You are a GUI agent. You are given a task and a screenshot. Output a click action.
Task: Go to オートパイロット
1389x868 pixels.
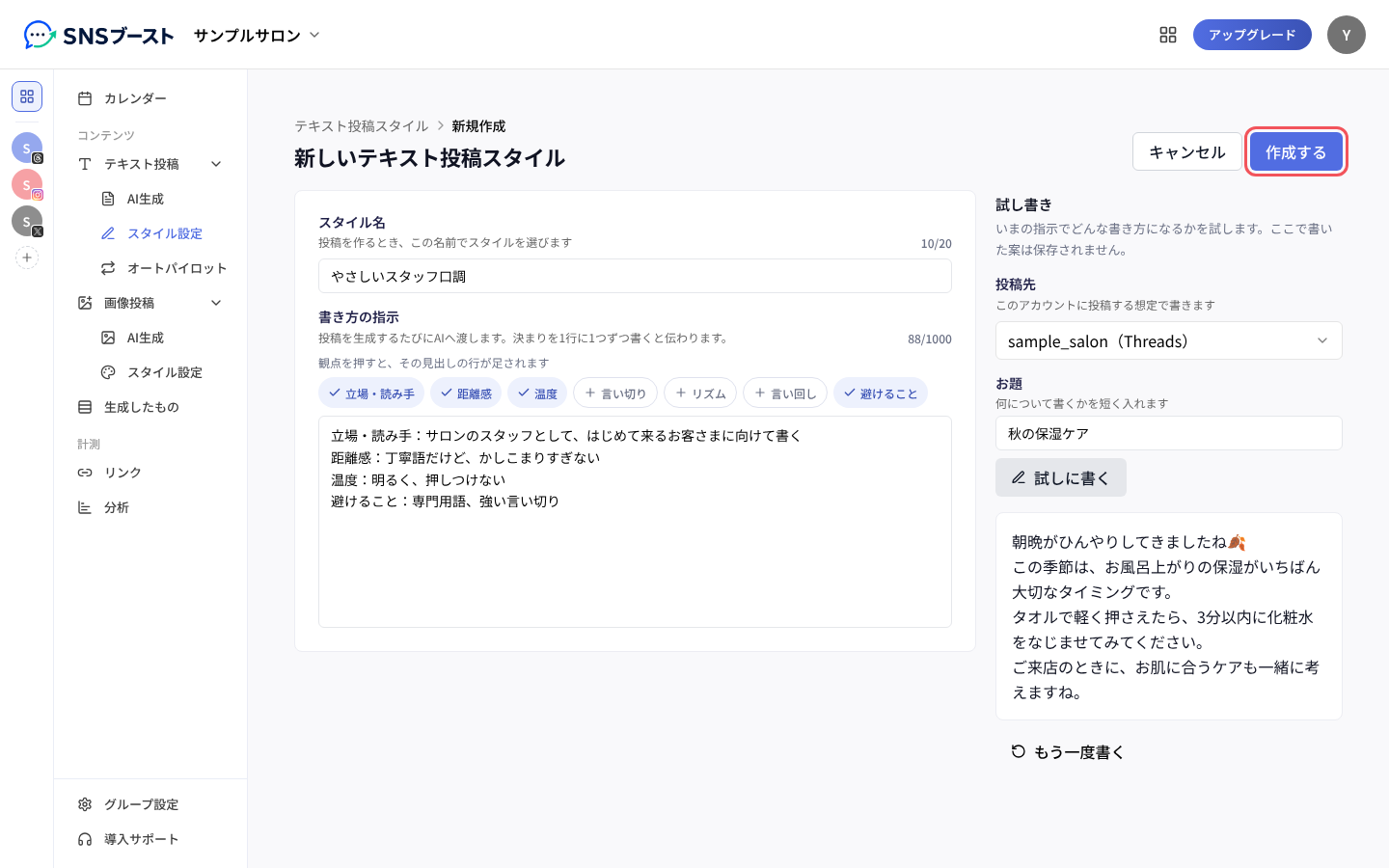tap(162, 268)
